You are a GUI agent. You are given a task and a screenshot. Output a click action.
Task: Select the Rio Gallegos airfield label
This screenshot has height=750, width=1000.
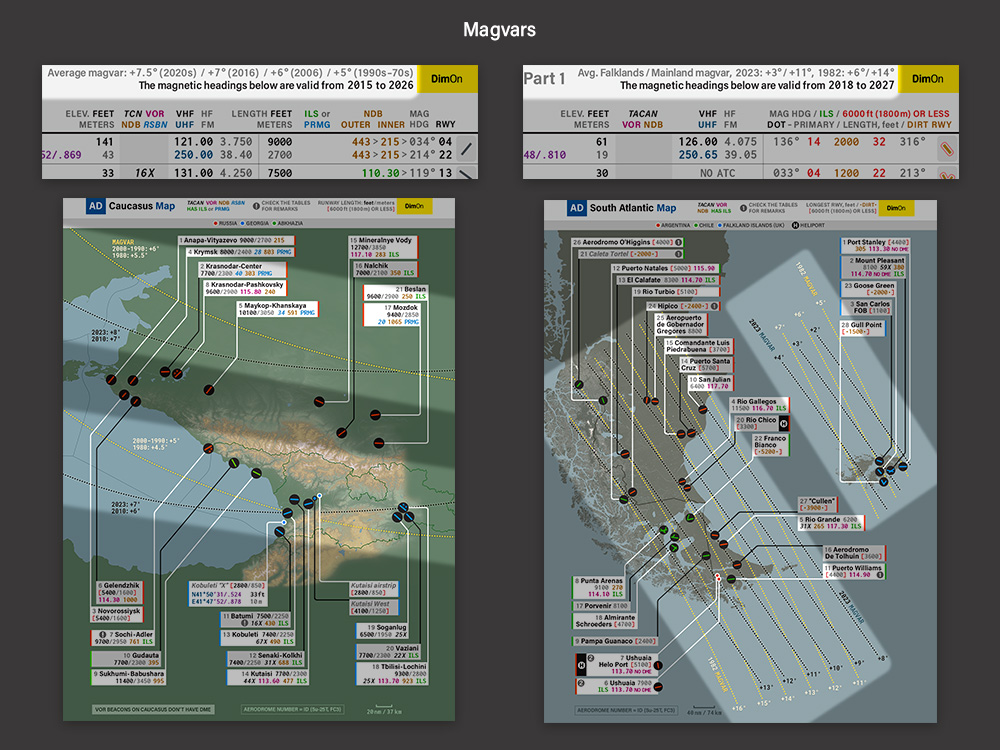pyautogui.click(x=759, y=405)
